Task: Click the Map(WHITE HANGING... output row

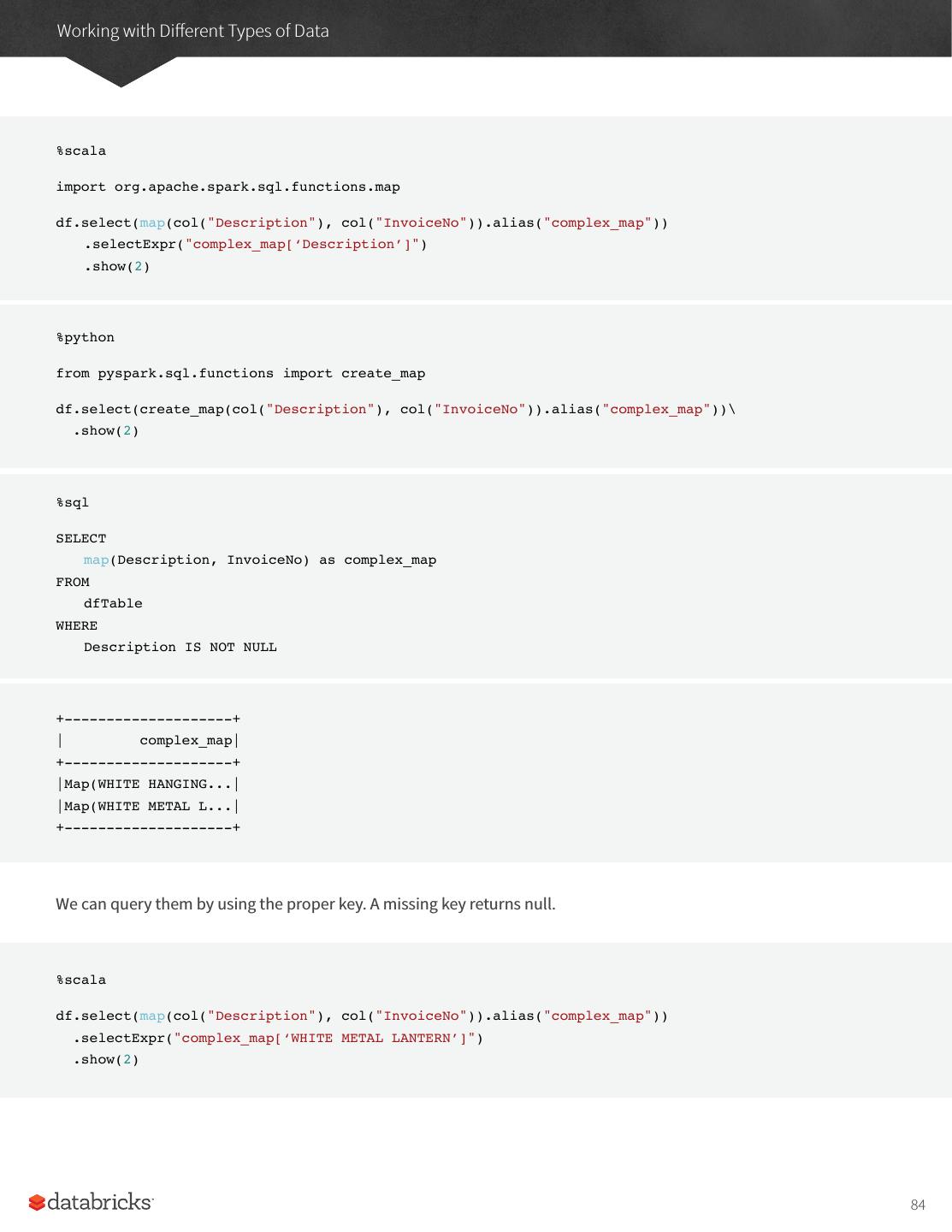Action: (x=148, y=785)
